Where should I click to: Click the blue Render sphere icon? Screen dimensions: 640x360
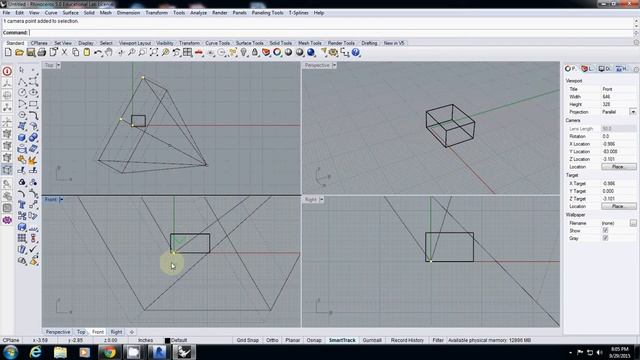311,52
